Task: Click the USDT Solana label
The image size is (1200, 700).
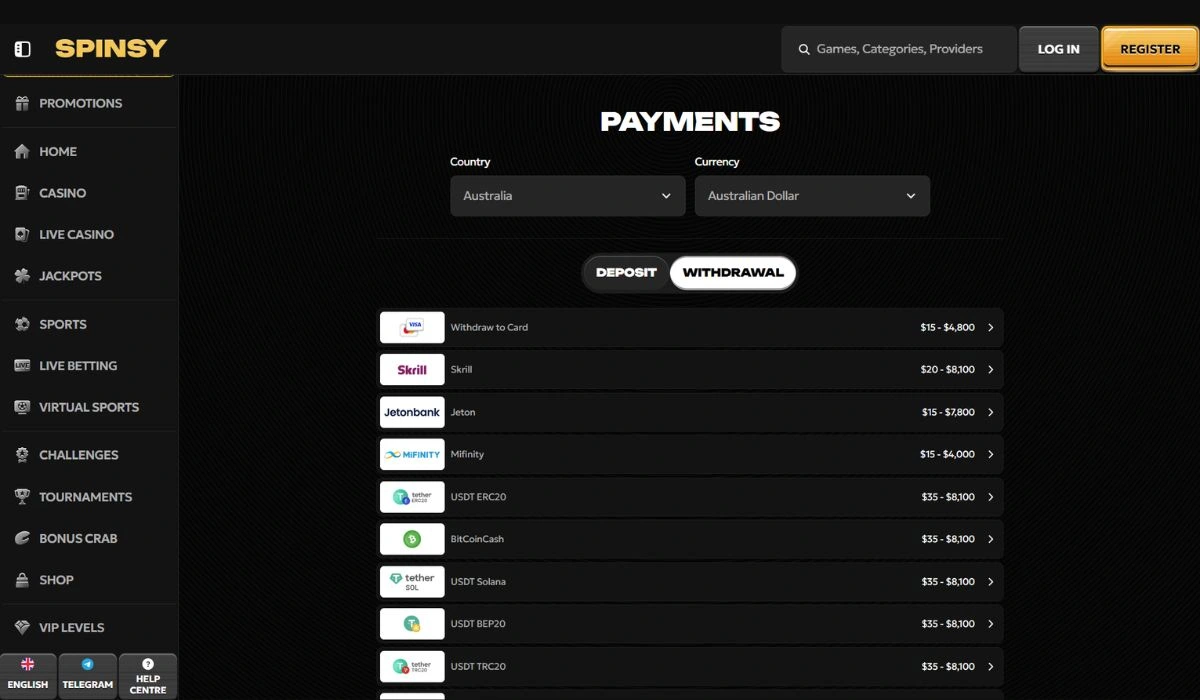Action: pos(478,581)
